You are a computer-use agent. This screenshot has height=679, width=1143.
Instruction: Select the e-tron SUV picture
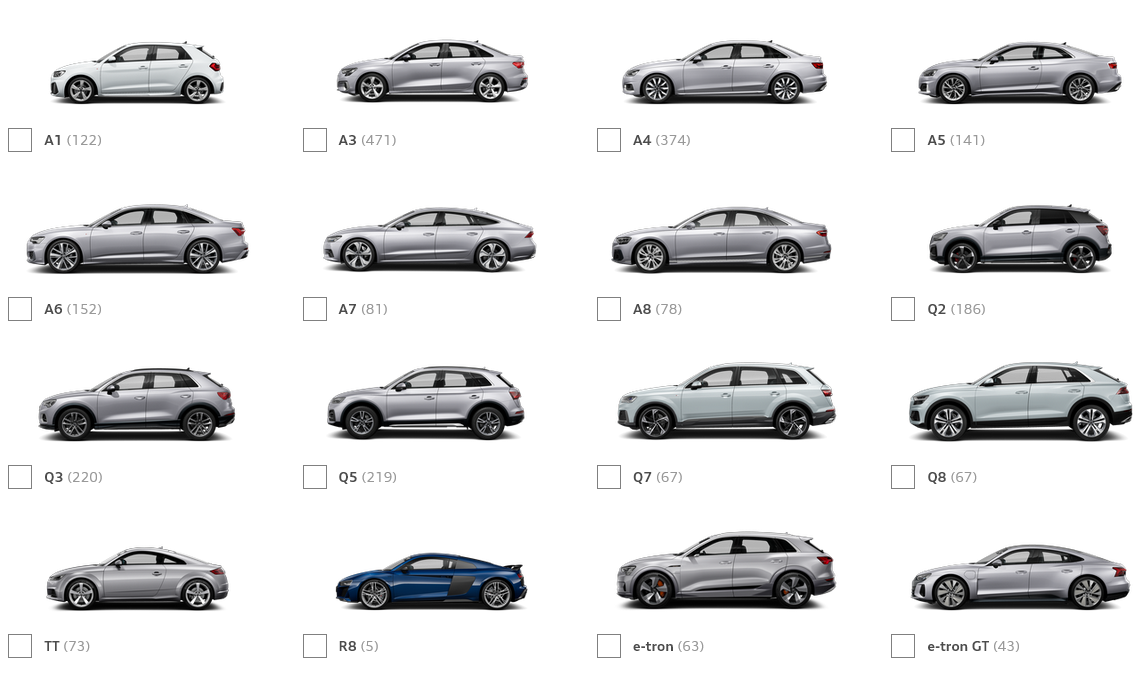tap(726, 570)
